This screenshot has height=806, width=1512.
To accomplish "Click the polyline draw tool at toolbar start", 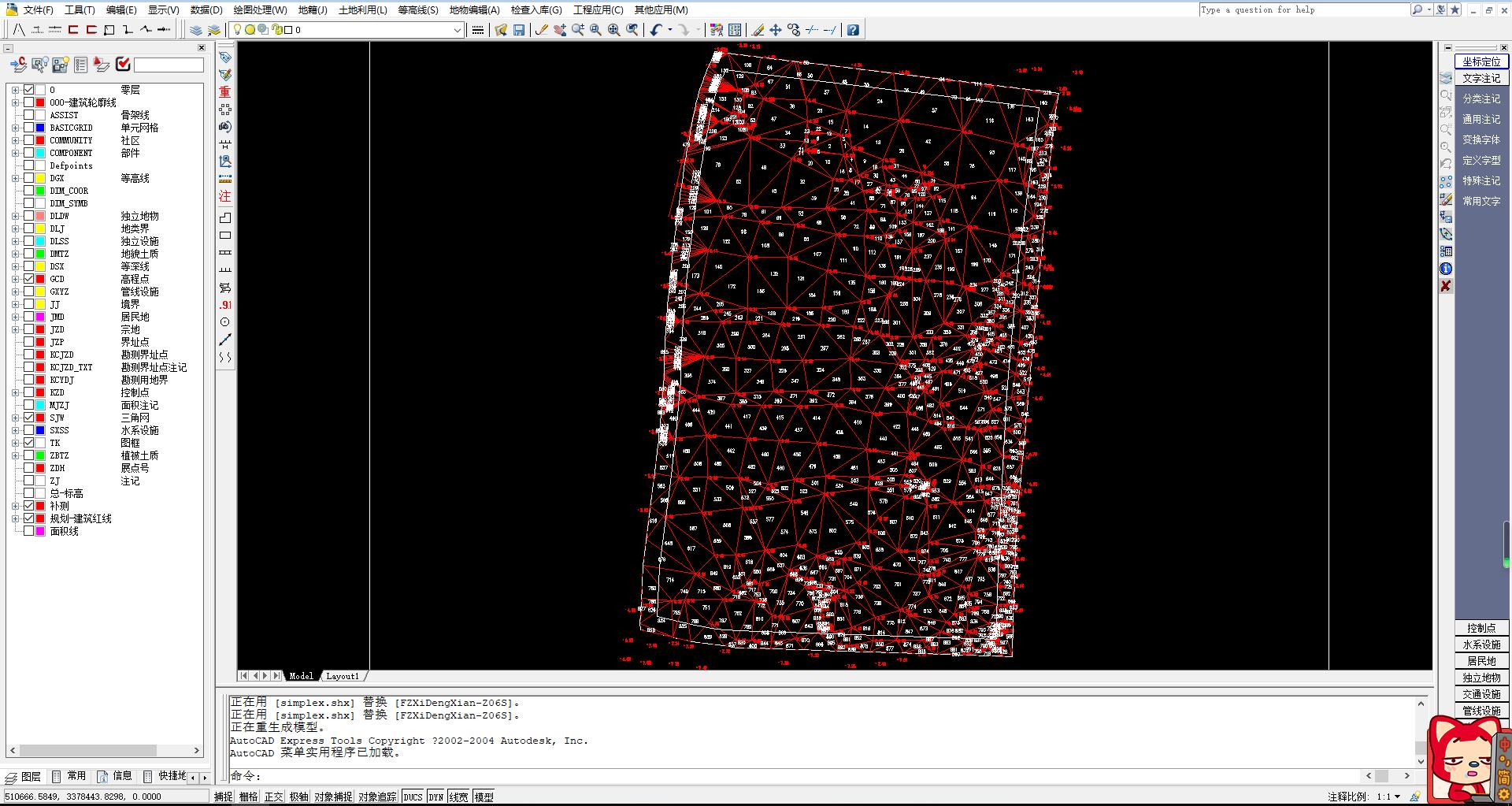I will [x=18, y=30].
